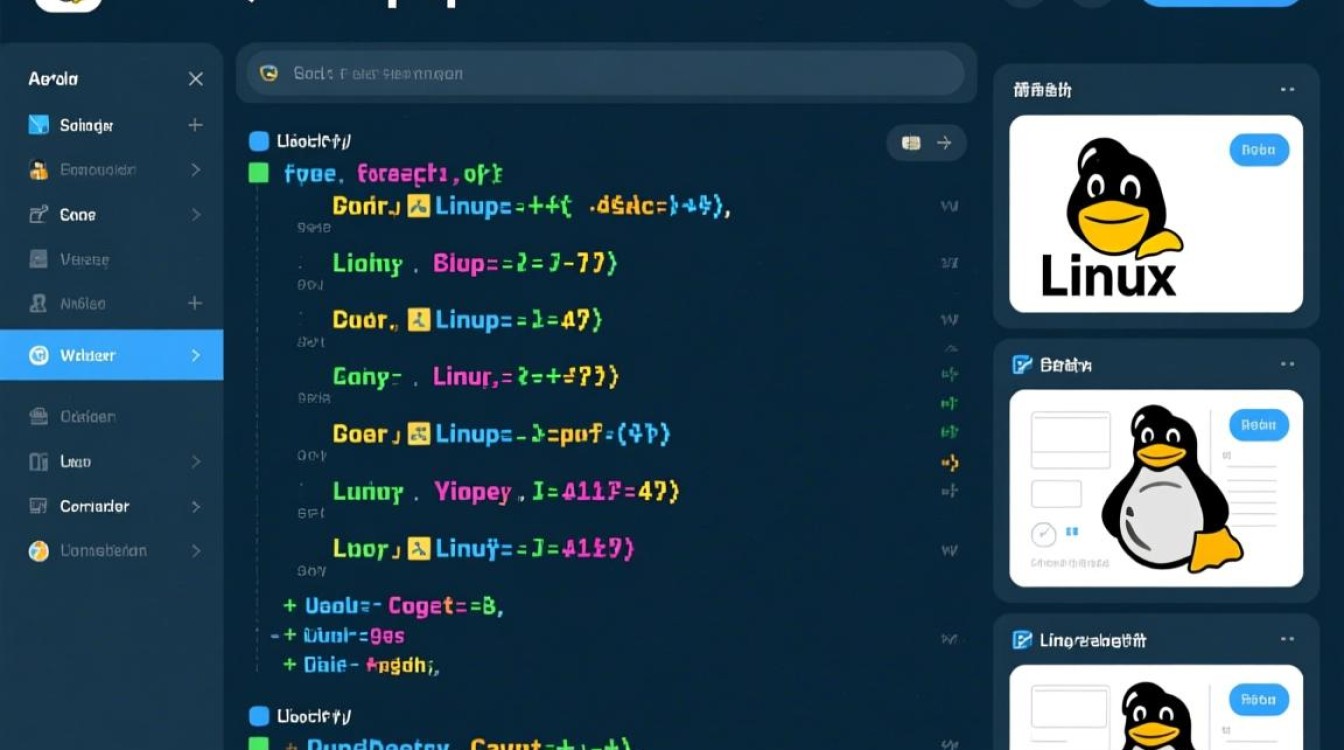Viewport: 1344px width, 750px height.
Task: Click the circular icon in highlighted sidebar row
Action: coord(39,355)
